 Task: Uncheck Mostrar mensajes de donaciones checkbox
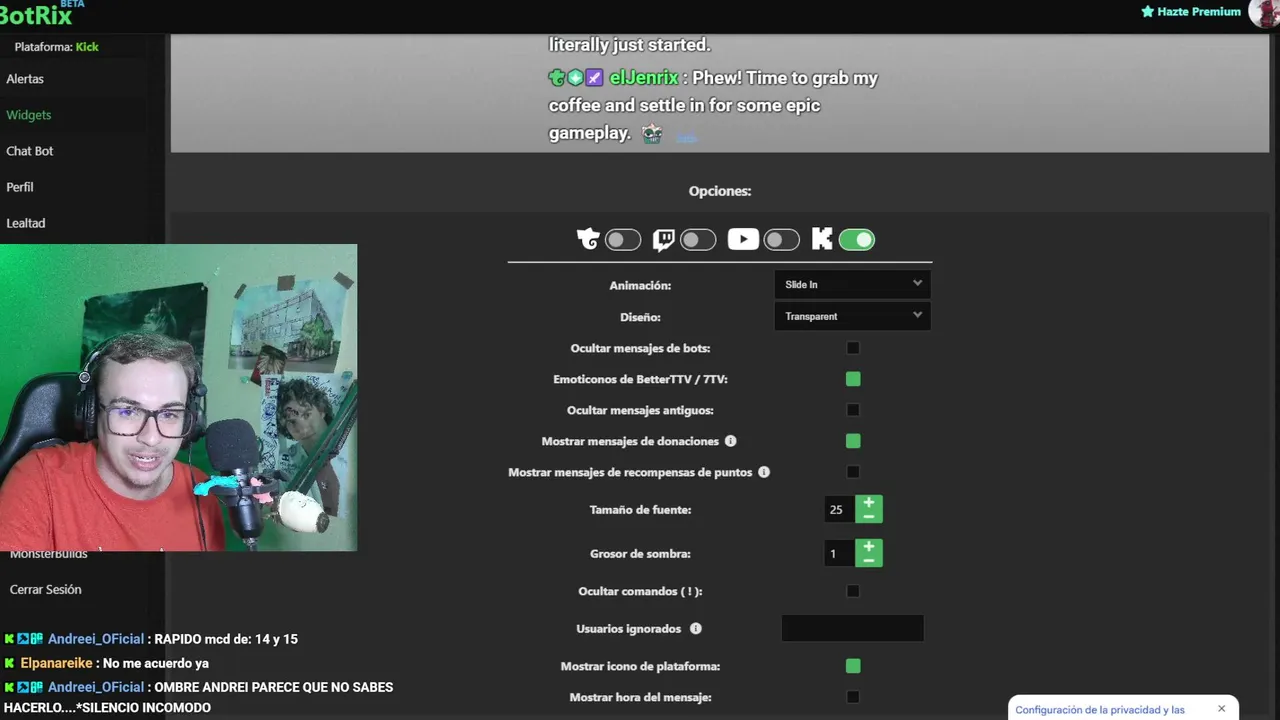pos(853,441)
